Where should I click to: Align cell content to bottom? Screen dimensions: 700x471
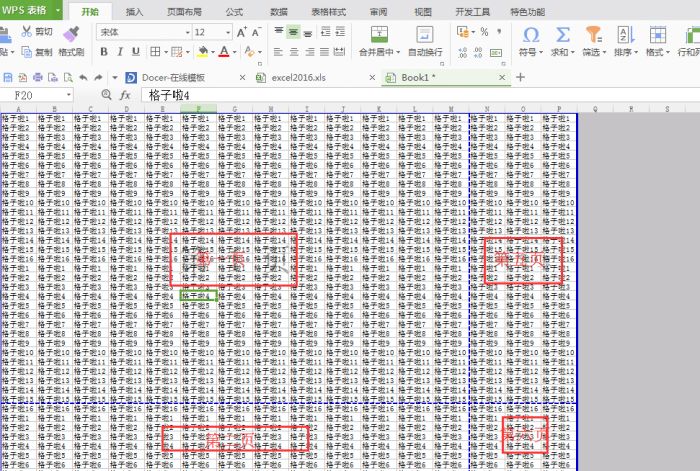point(308,32)
